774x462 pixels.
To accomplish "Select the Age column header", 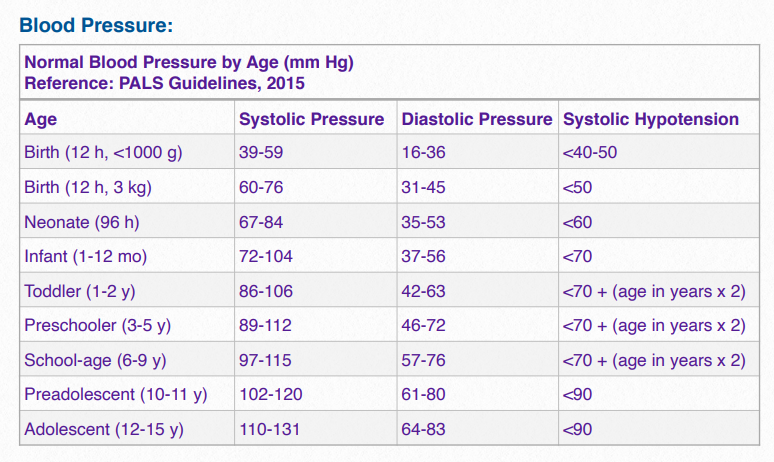I will pos(41,119).
